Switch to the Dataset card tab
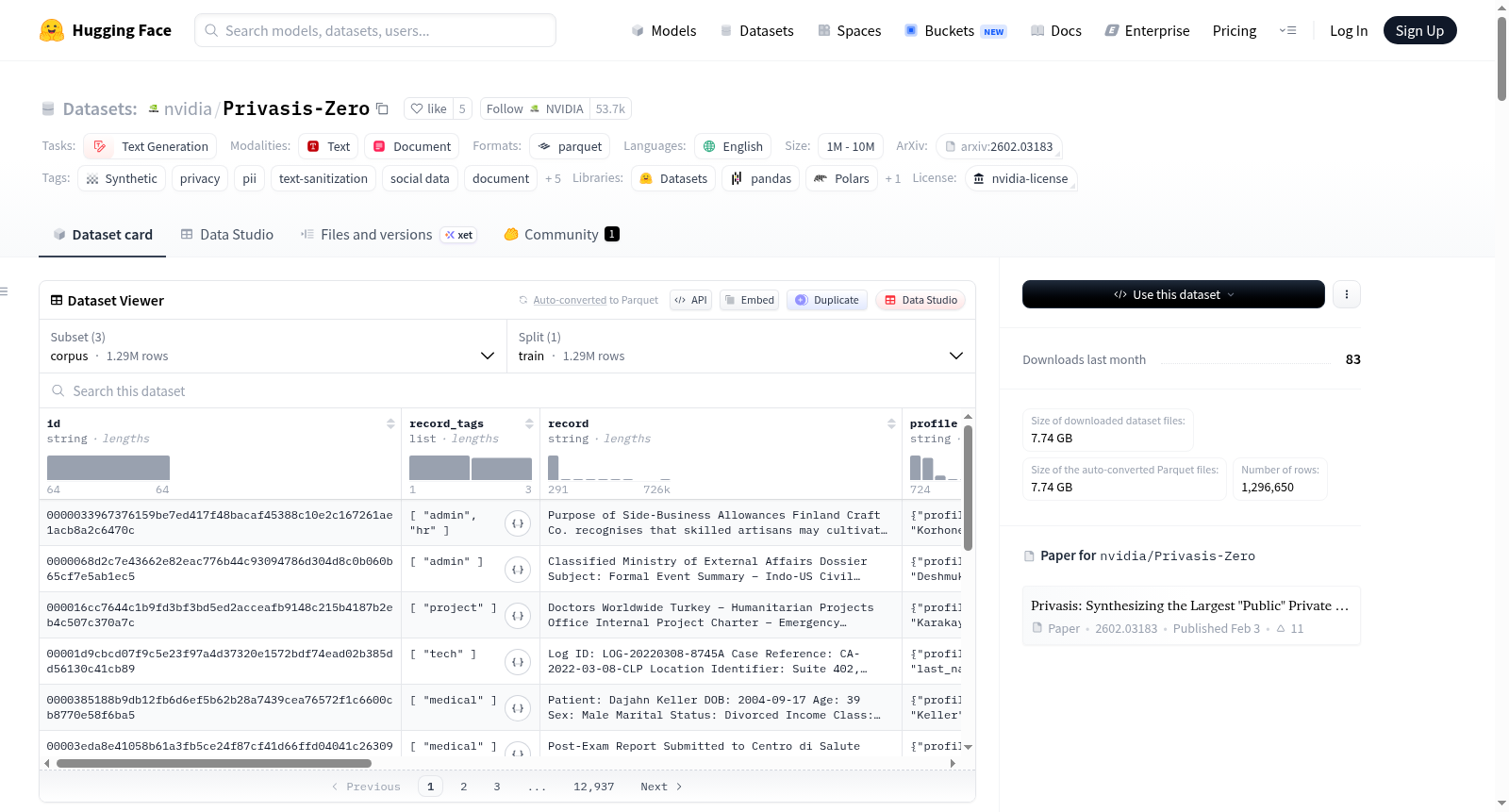Image resolution: width=1509 pixels, height=812 pixels. pos(103,235)
